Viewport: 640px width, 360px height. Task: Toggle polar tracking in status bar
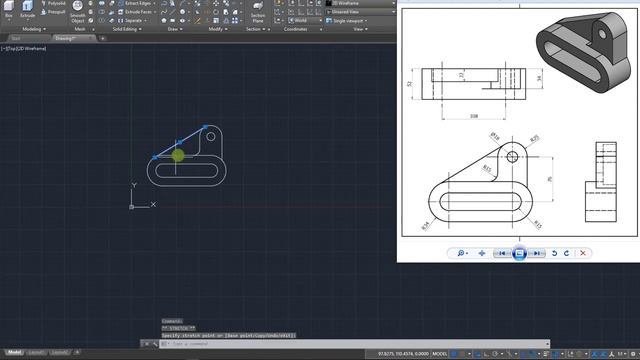coord(495,354)
